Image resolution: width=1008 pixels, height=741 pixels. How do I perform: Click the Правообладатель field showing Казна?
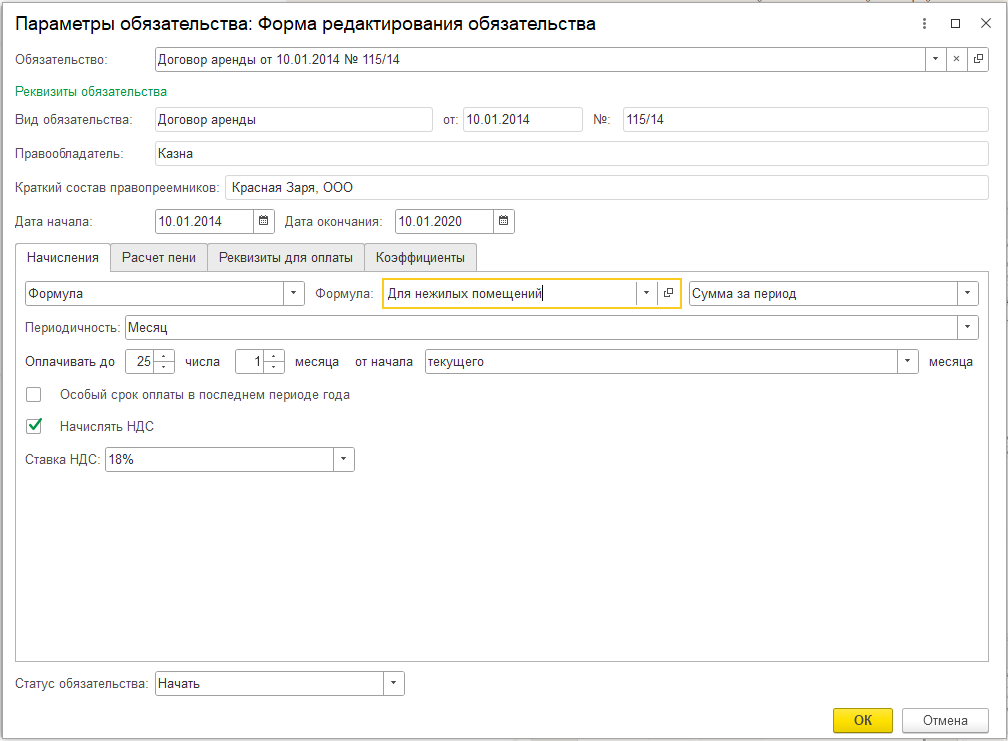(x=572, y=154)
